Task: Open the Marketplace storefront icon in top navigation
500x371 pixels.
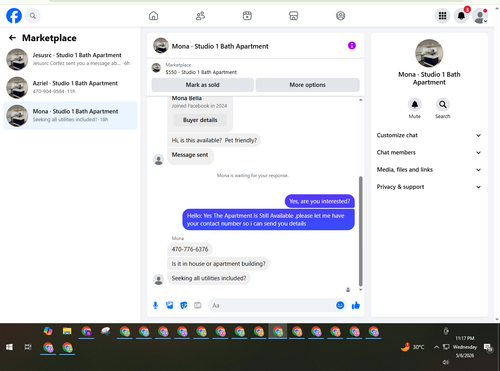Action: [294, 16]
